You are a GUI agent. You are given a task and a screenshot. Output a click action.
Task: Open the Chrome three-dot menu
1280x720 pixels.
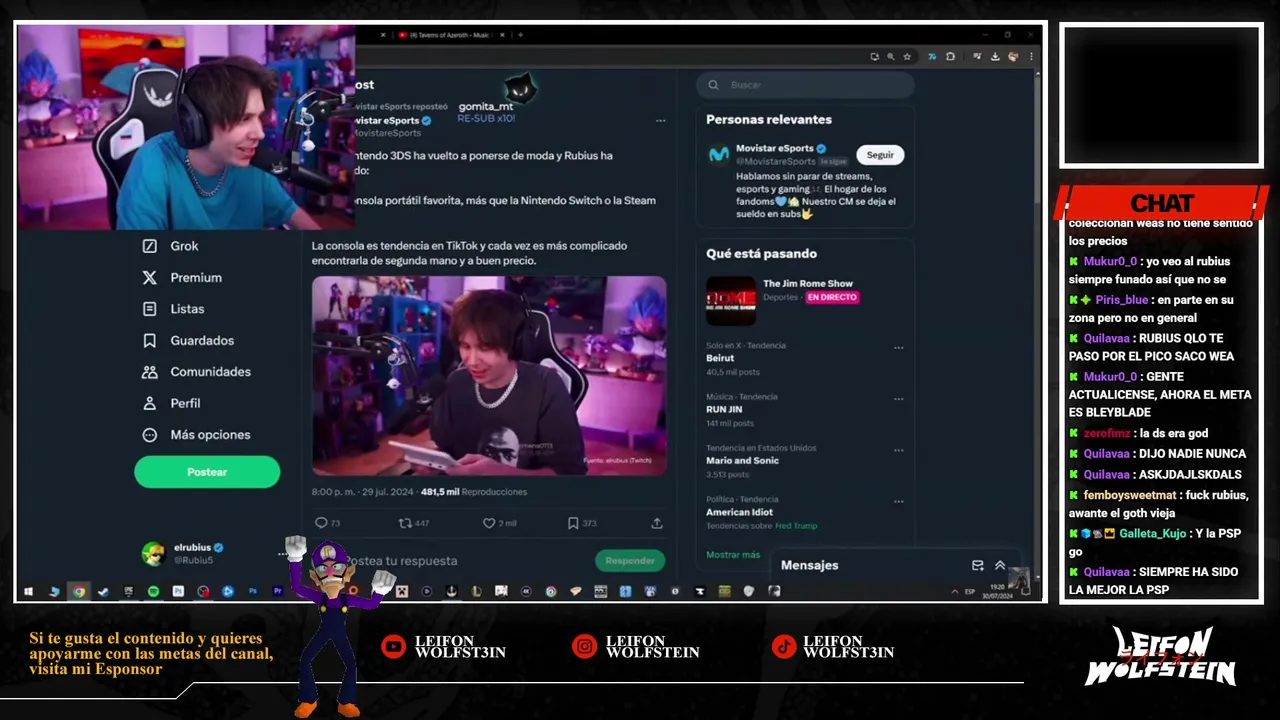click(x=1031, y=57)
